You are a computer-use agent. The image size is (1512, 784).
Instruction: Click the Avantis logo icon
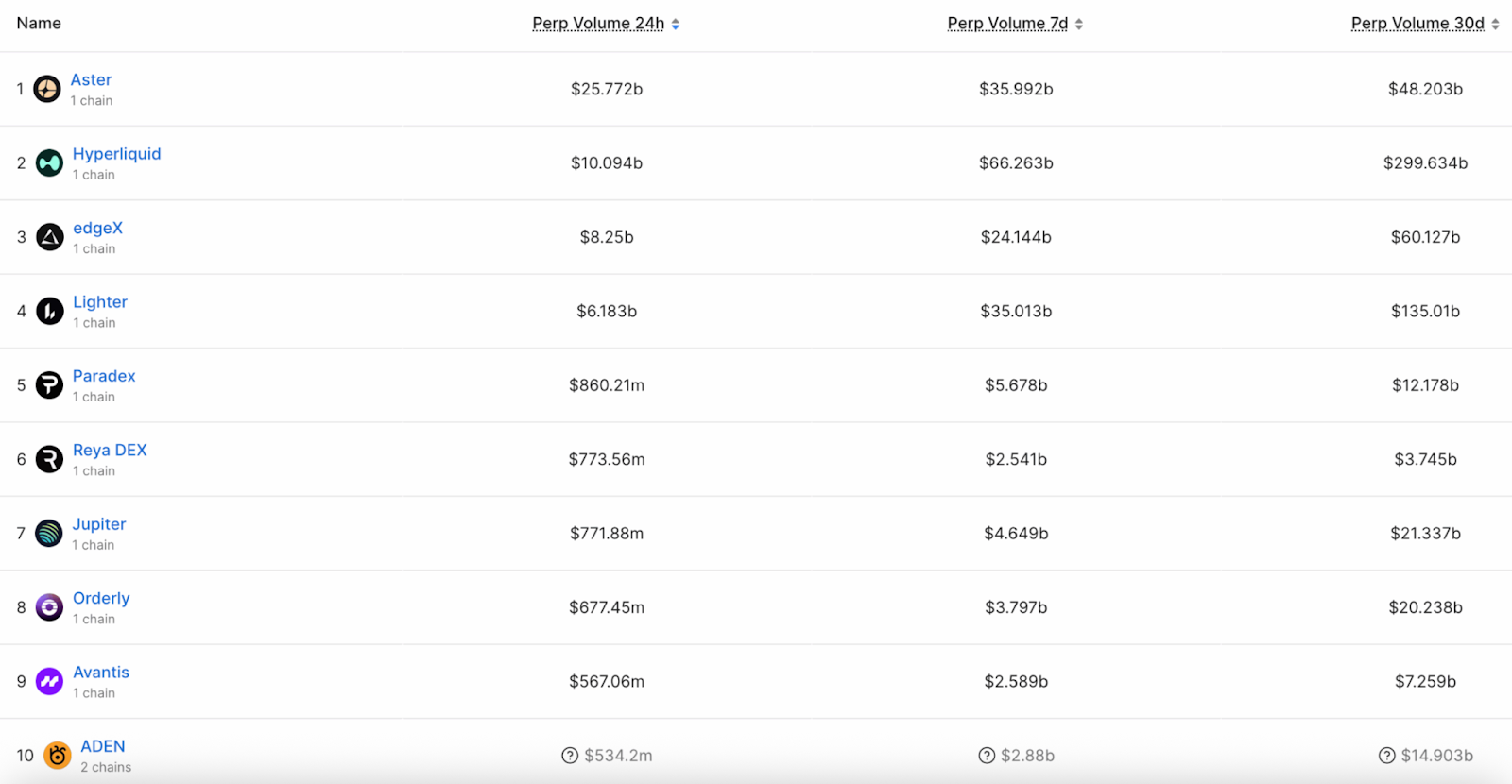[x=48, y=681]
